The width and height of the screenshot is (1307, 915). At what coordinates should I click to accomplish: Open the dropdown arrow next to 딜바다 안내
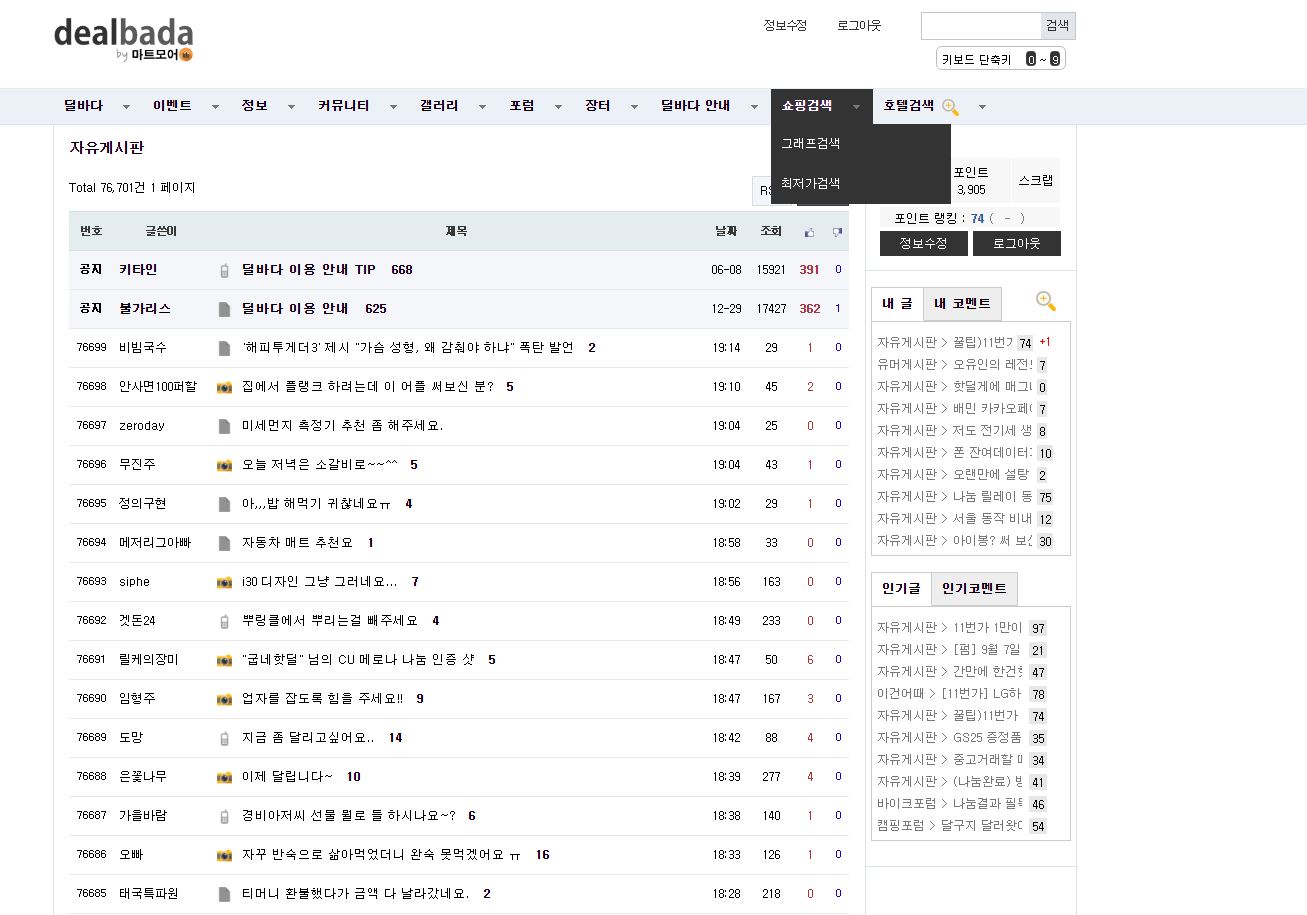754,107
